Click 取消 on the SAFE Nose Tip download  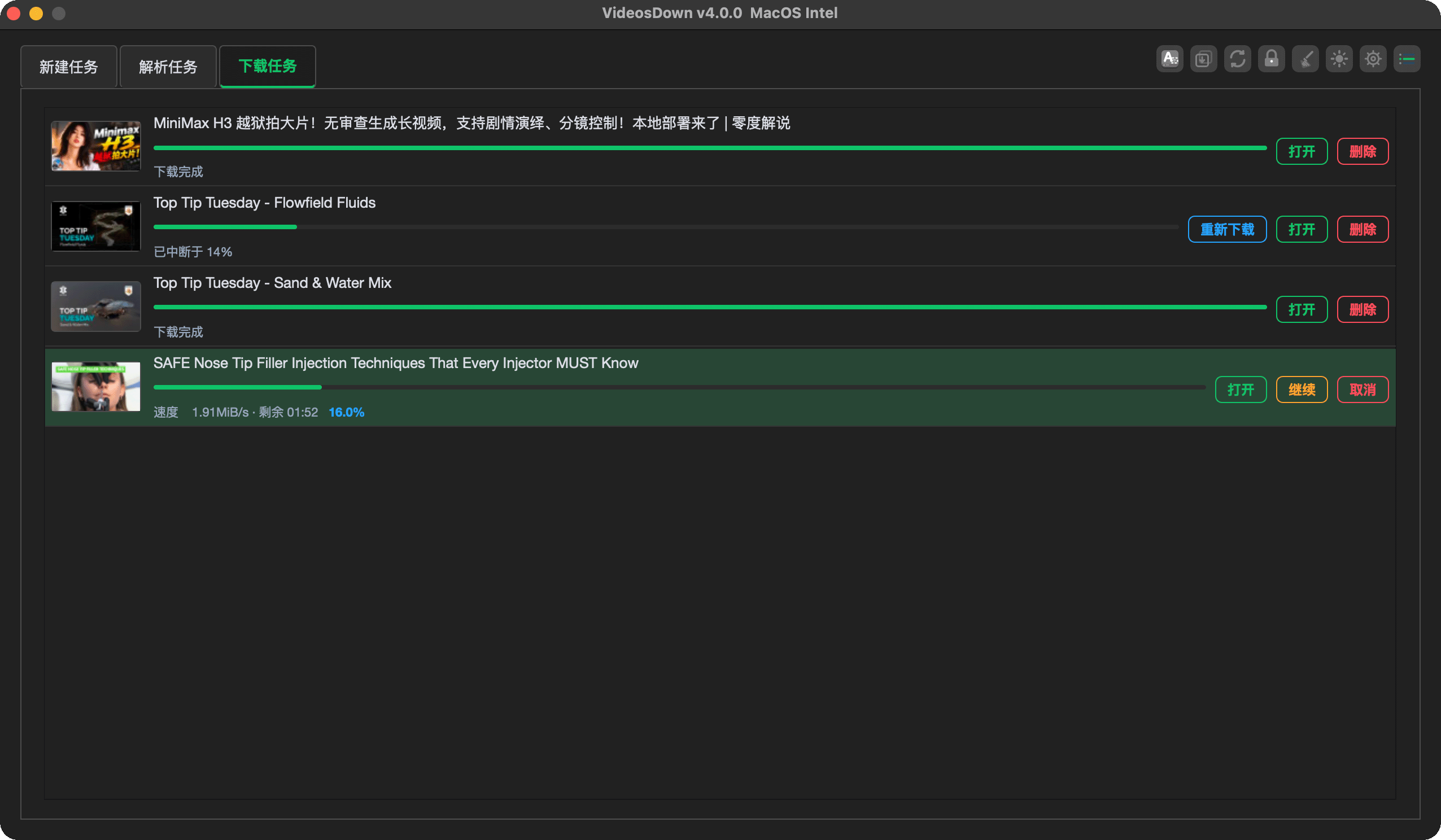(x=1363, y=390)
